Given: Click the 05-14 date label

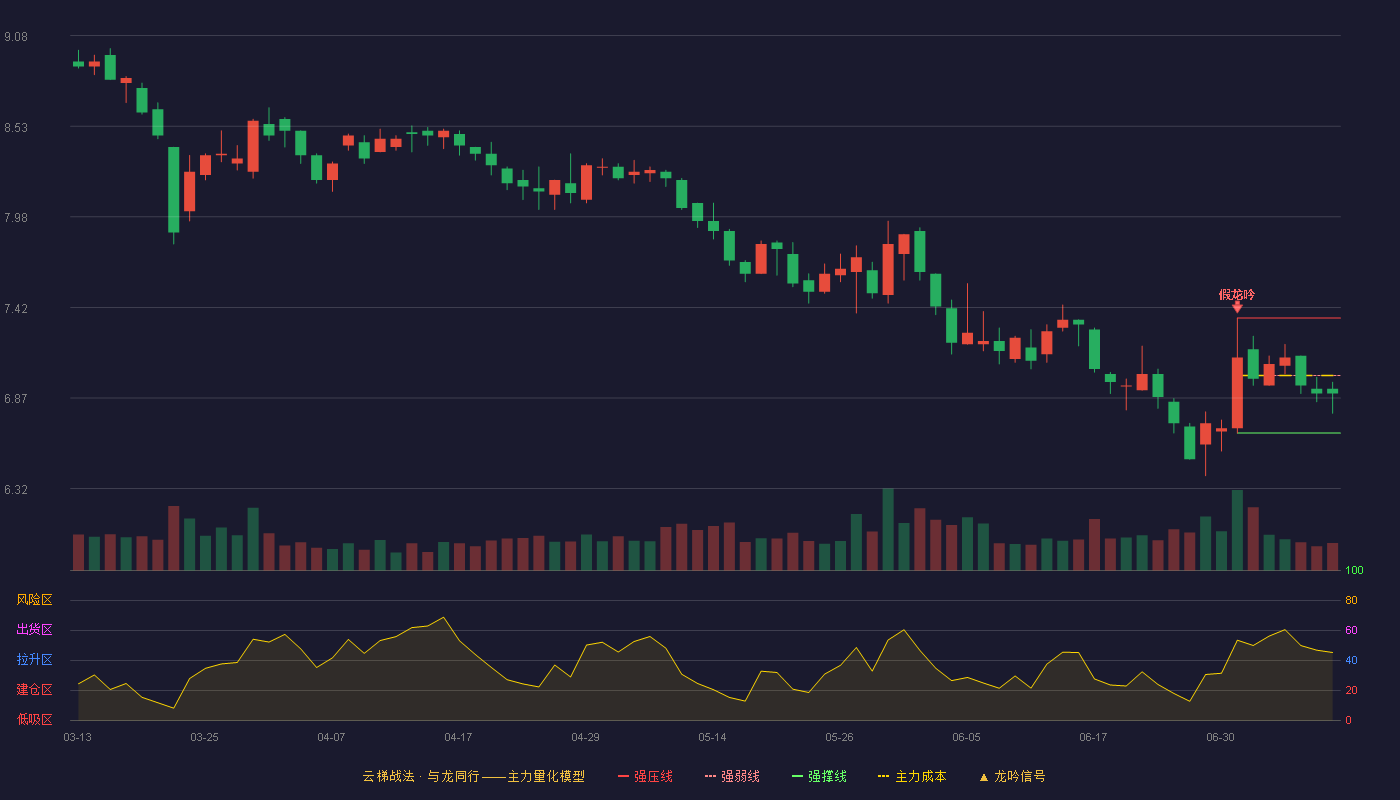Looking at the screenshot, I should [x=712, y=737].
